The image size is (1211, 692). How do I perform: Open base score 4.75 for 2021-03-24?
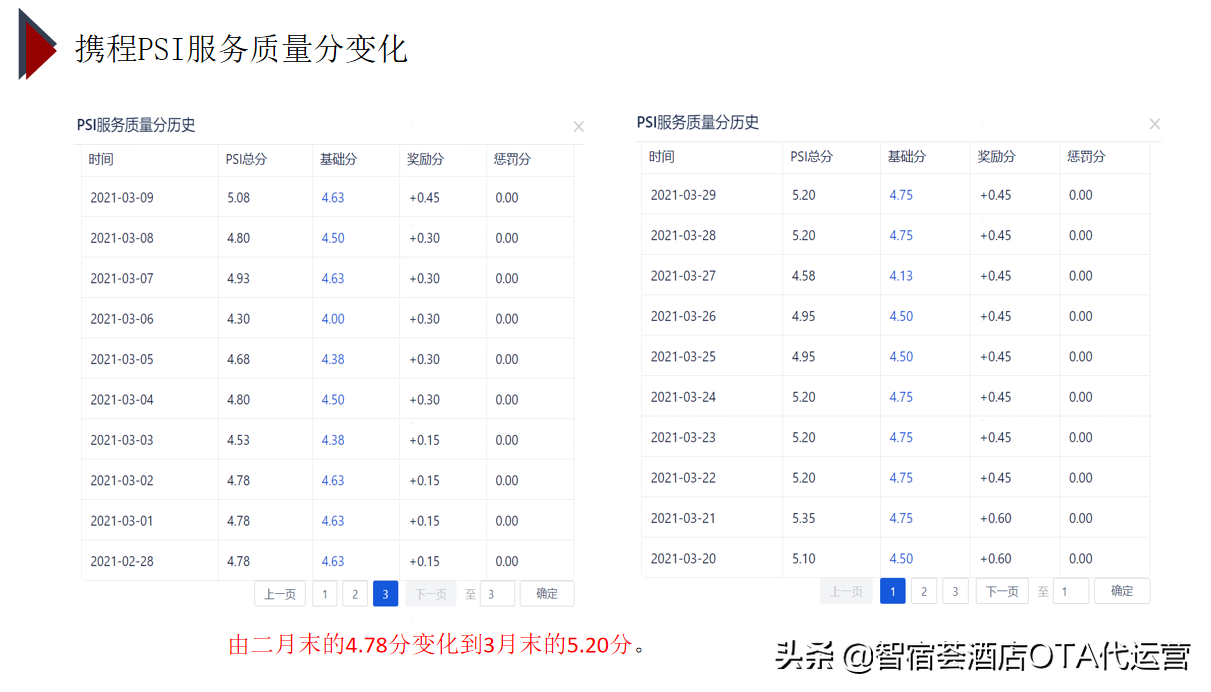[901, 397]
